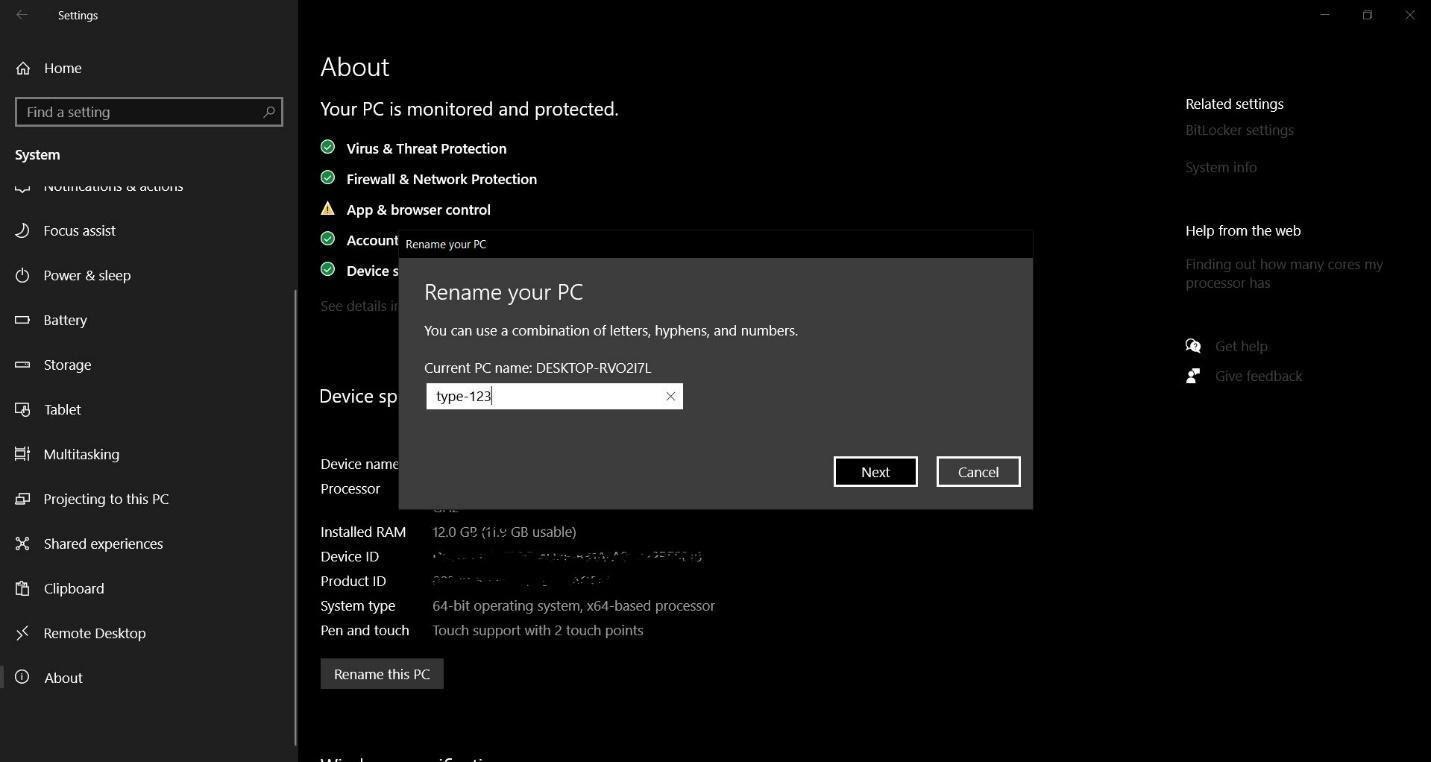Cancel the Rename your PC dialog

[977, 472]
